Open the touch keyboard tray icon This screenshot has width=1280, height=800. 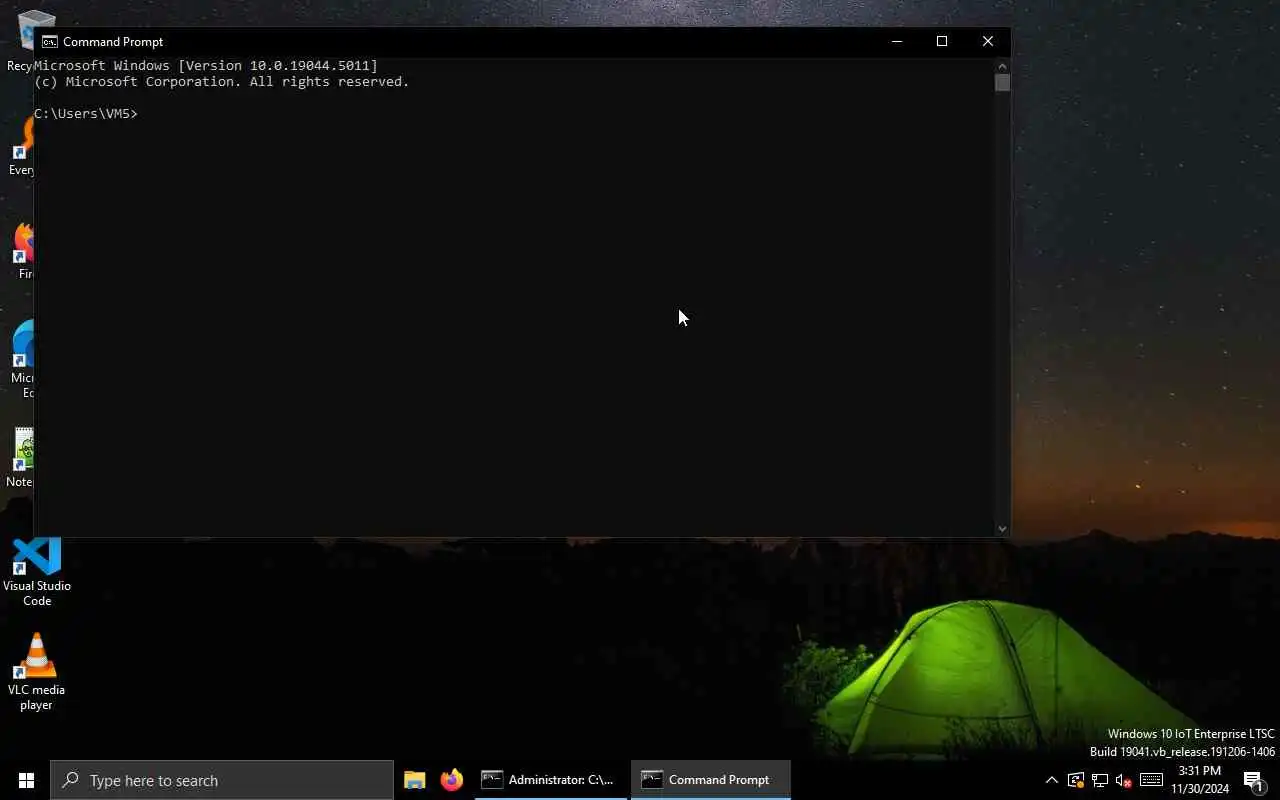point(1151,780)
